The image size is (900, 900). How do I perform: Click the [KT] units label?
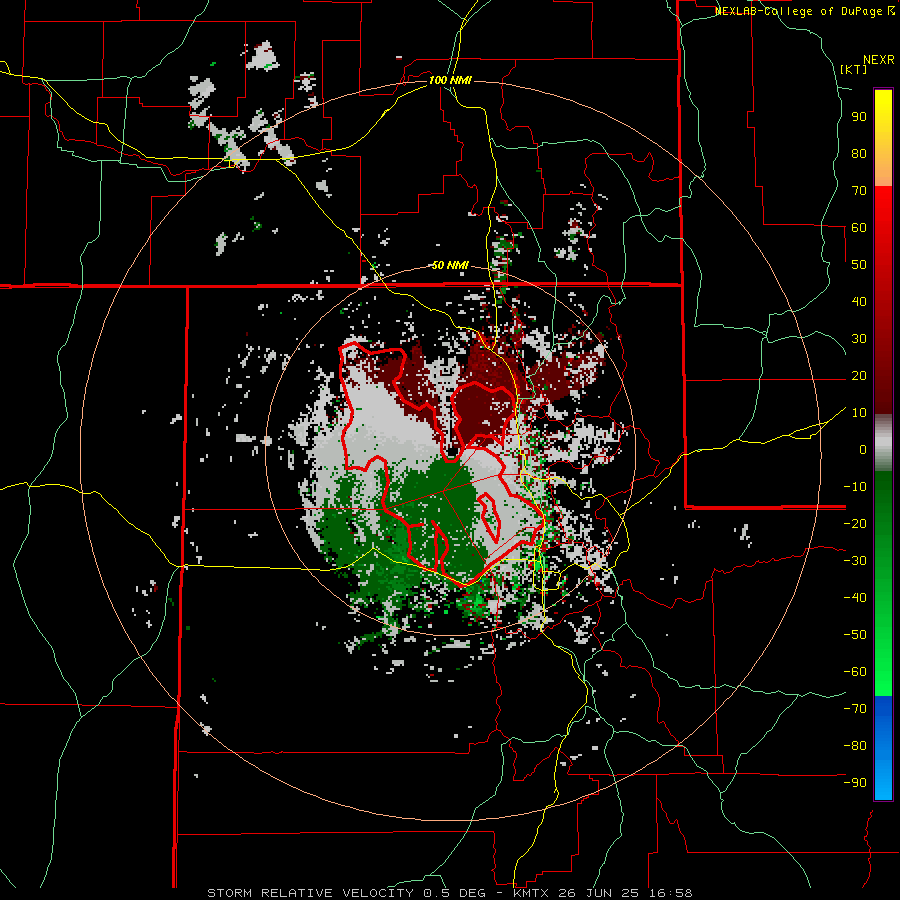[x=854, y=69]
